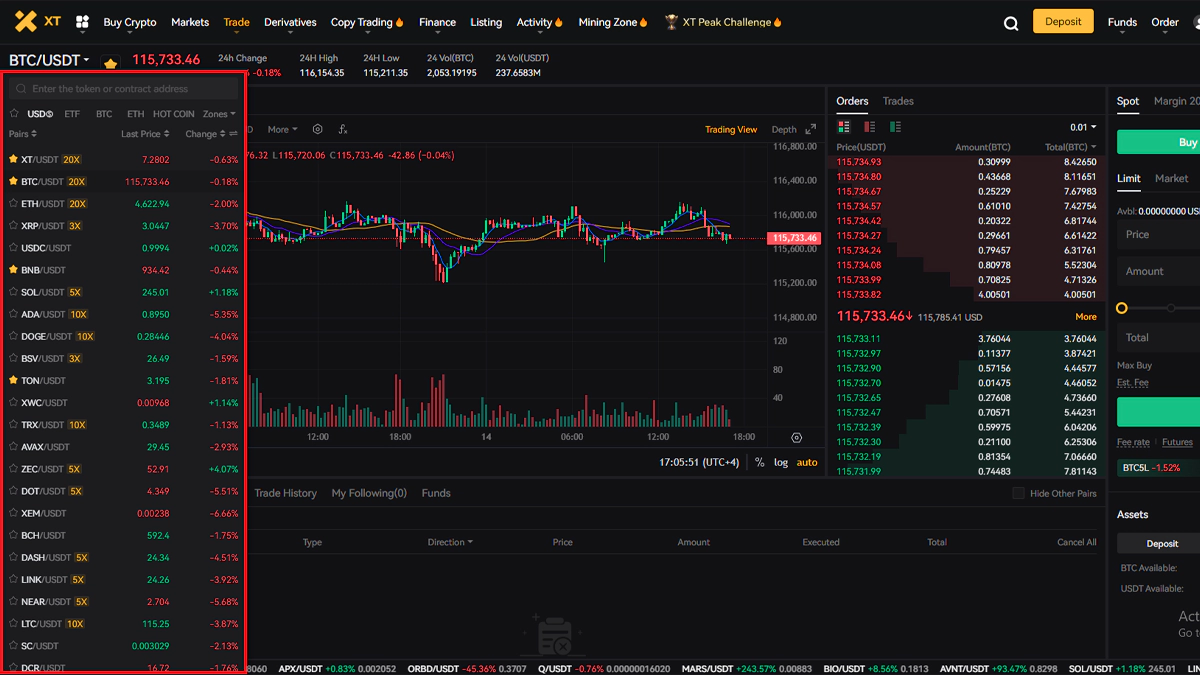Open the apps grid menu icon
The width and height of the screenshot is (1200, 675).
[x=82, y=22]
